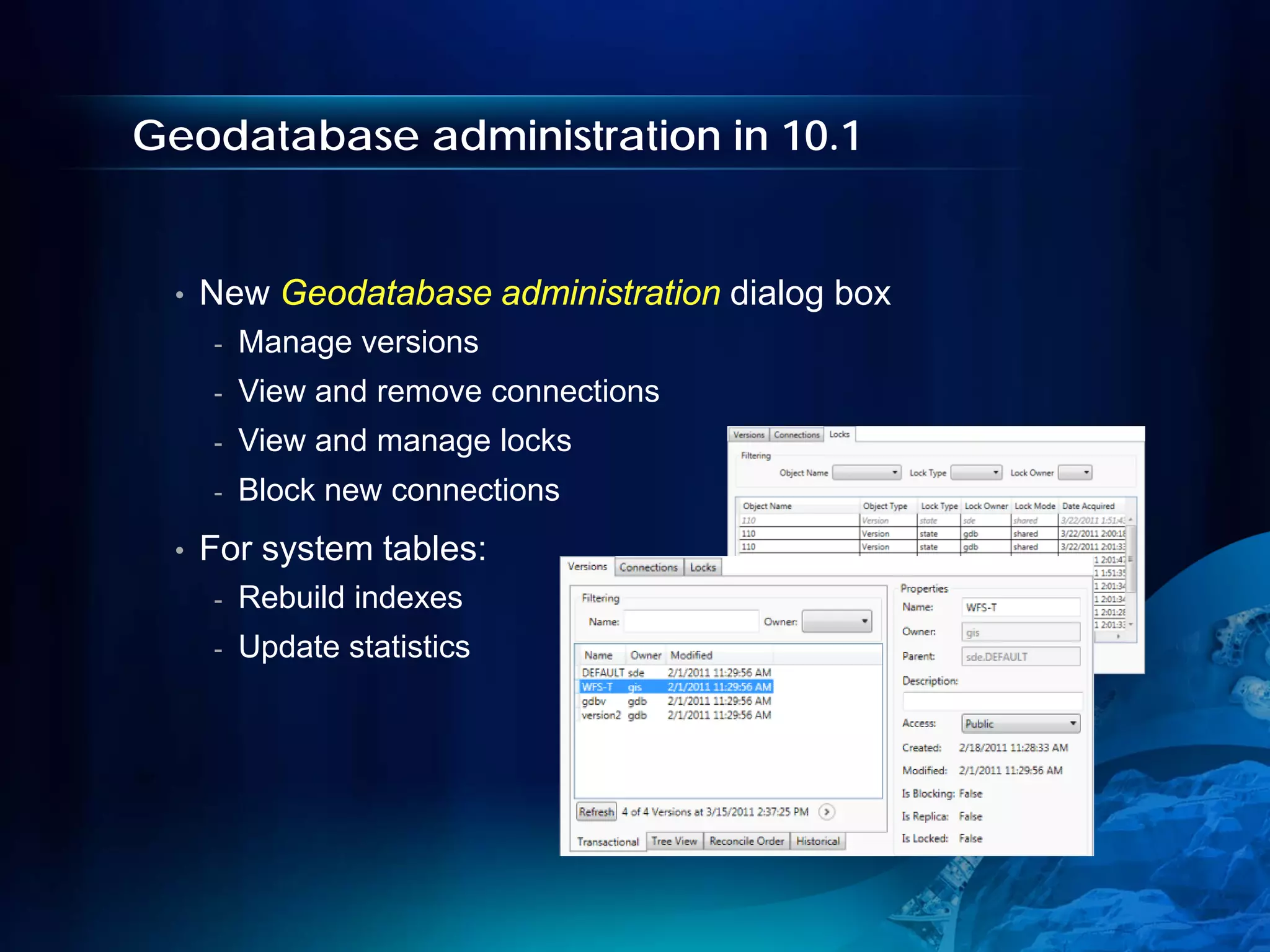Click the Properties Name field WFS-T
Viewport: 1270px width, 952px height.
tap(1021, 607)
